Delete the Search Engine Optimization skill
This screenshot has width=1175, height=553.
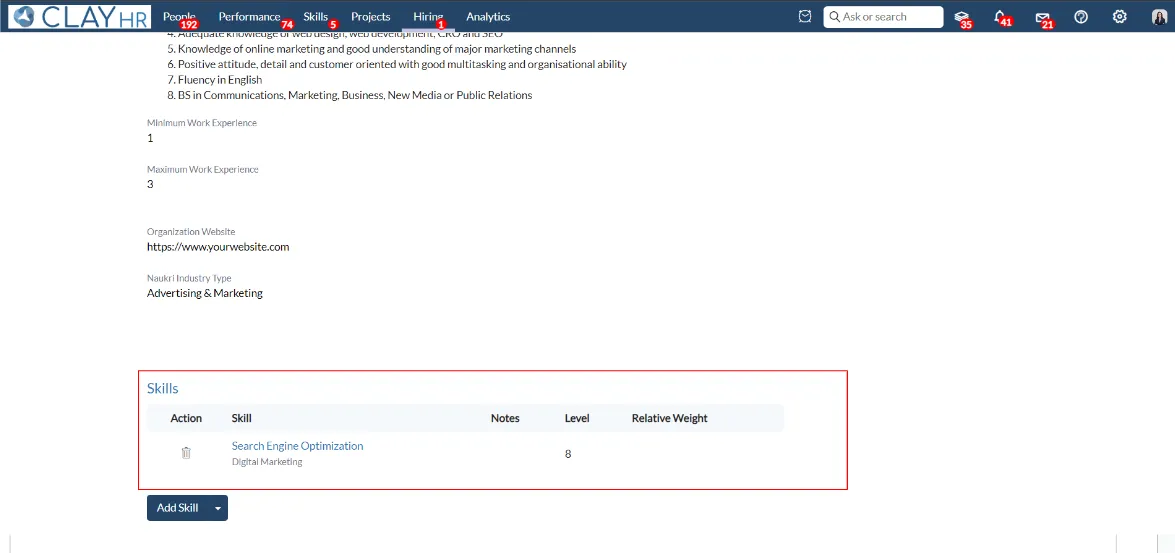[186, 453]
